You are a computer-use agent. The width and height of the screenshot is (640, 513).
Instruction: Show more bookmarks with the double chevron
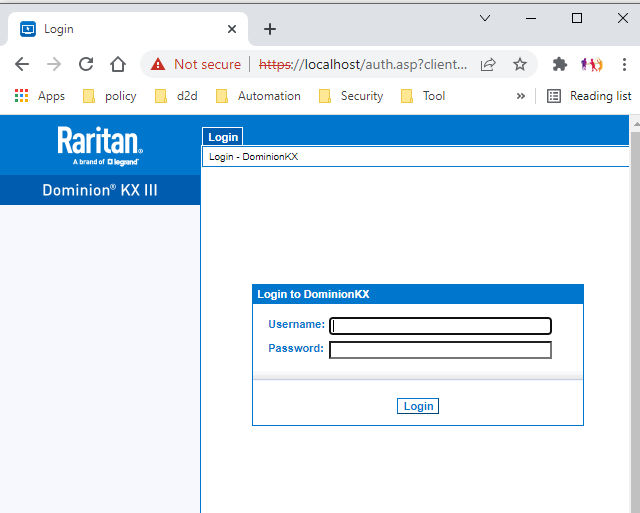(520, 96)
